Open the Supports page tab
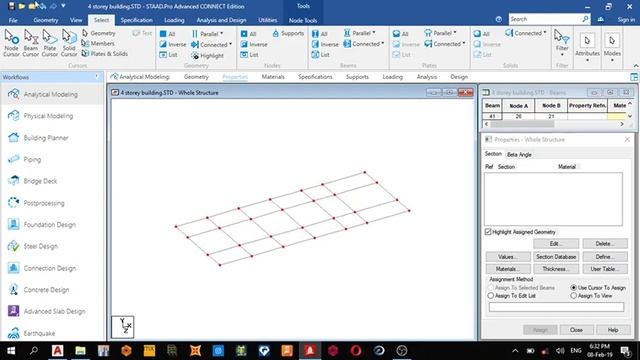This screenshot has width=640, height=360. [x=357, y=77]
